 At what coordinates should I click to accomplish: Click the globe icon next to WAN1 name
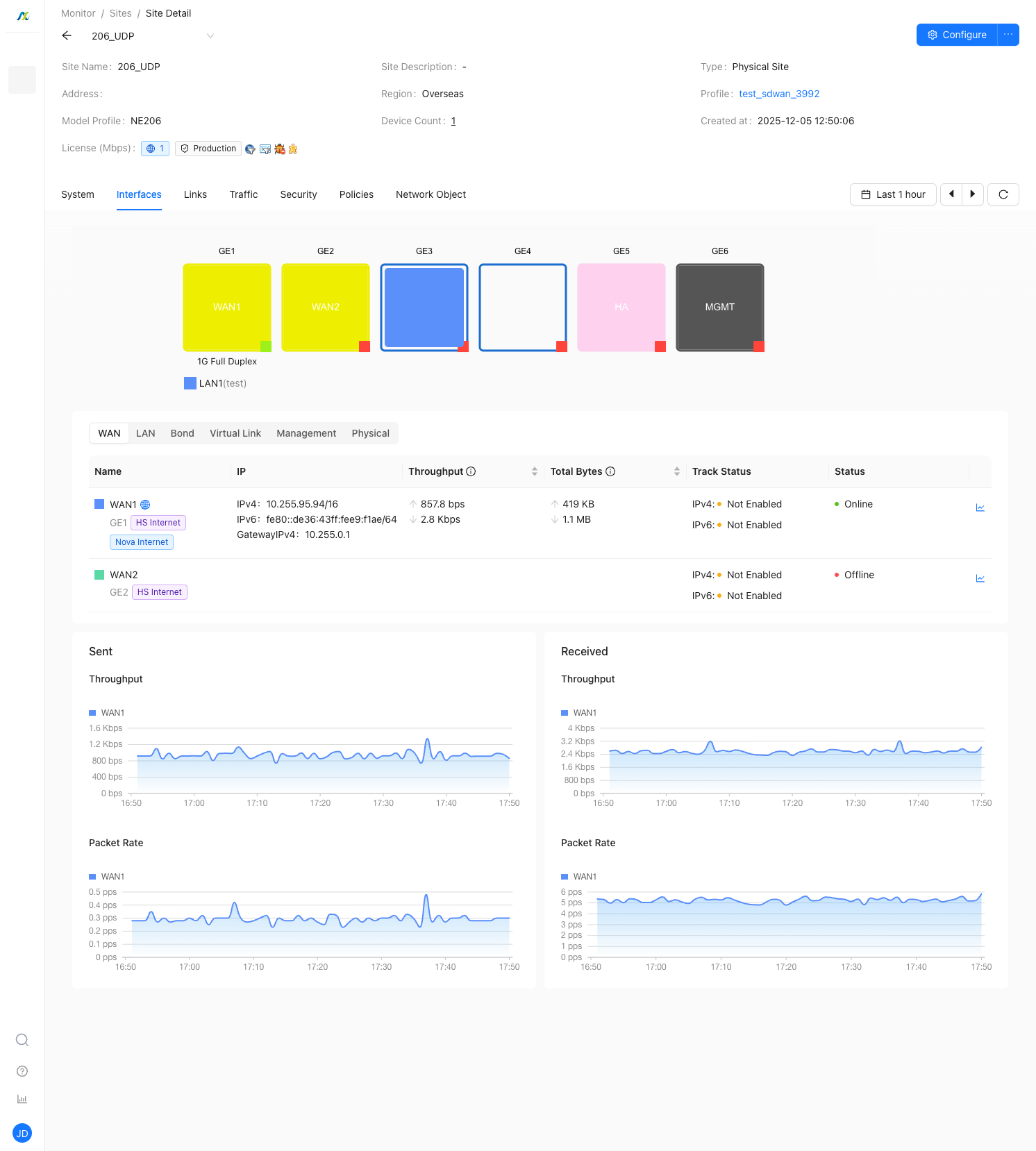coord(145,505)
